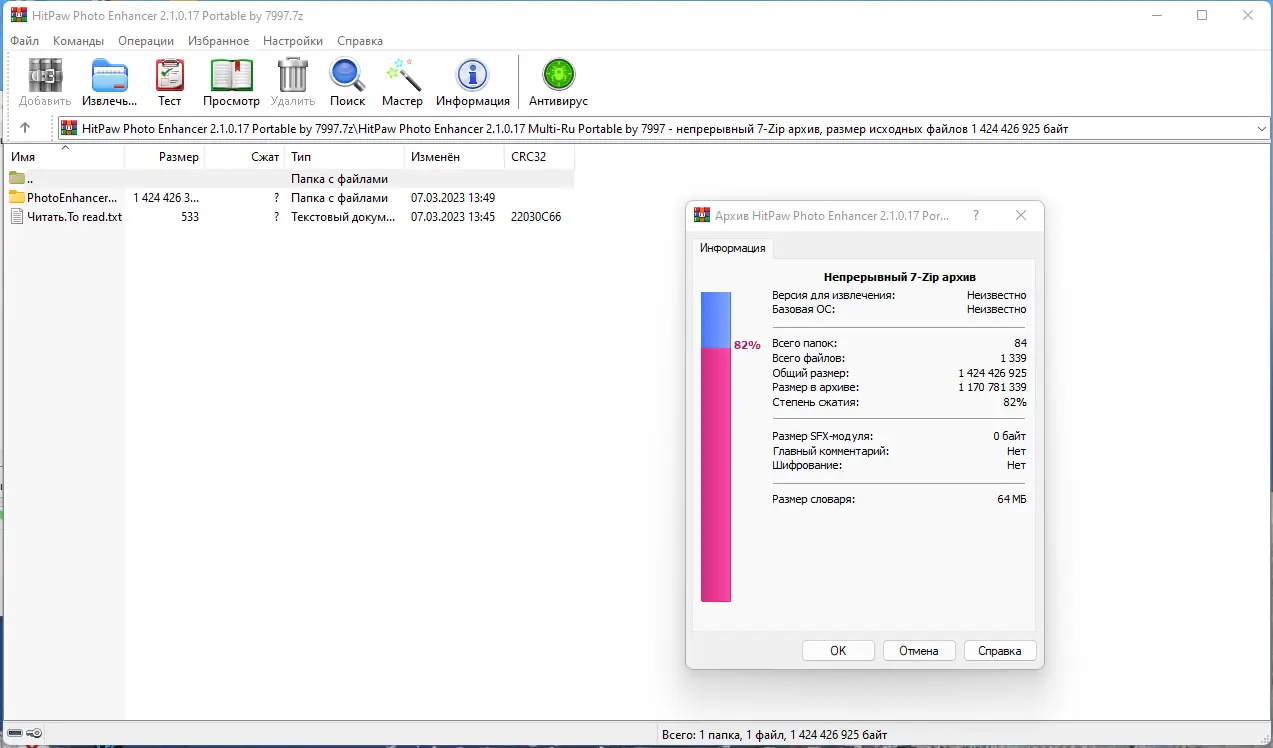1273x748 pixels.
Task: Open the Избранное menu
Action: [219, 41]
